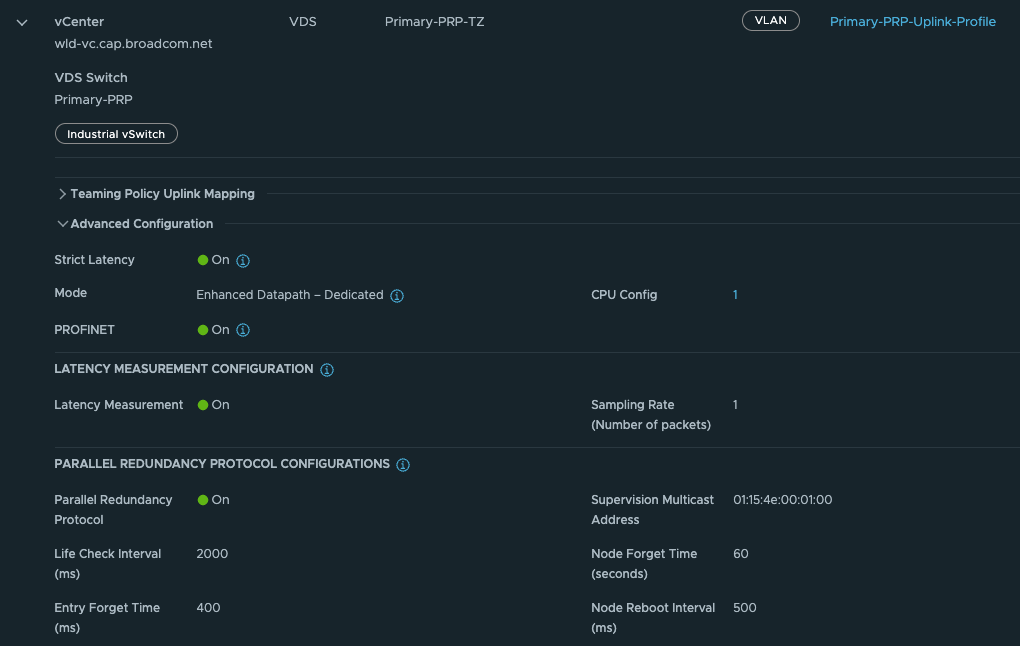Image resolution: width=1020 pixels, height=646 pixels.
Task: Click the VLAN badge
Action: 770,21
